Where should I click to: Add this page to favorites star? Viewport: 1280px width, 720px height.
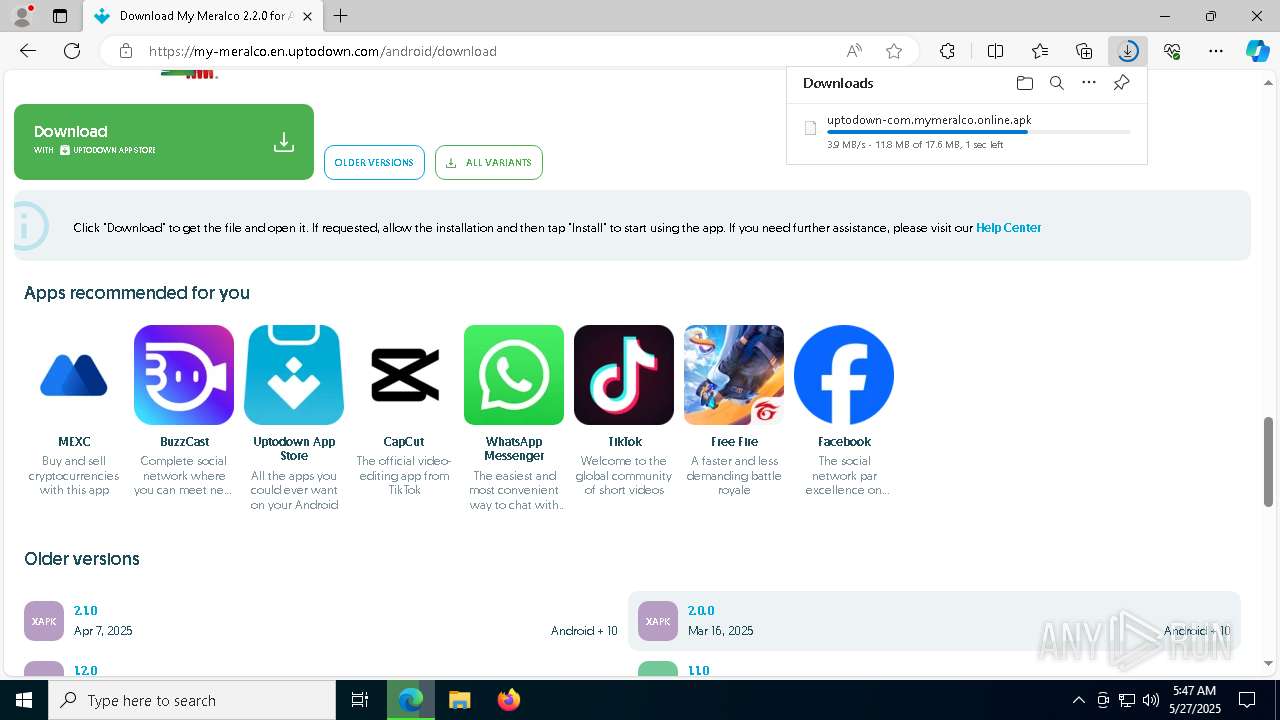tap(894, 51)
